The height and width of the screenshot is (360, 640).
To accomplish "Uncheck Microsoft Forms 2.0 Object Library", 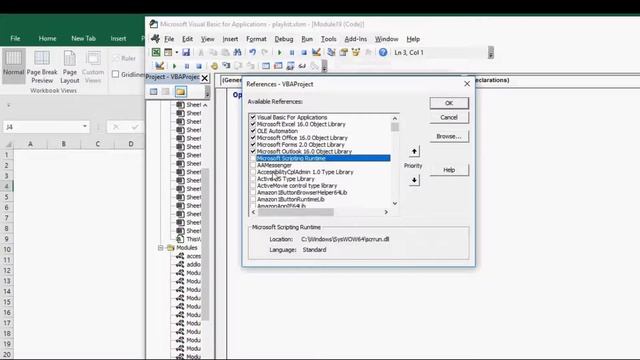I will point(253,144).
